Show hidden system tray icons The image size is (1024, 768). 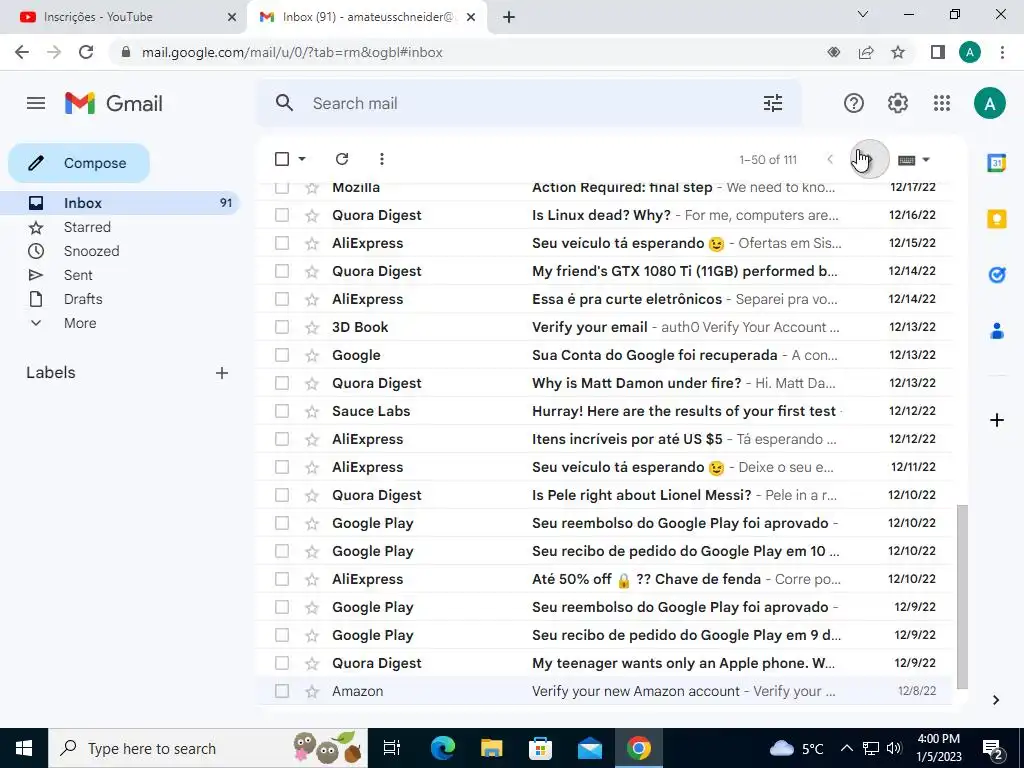coord(846,748)
